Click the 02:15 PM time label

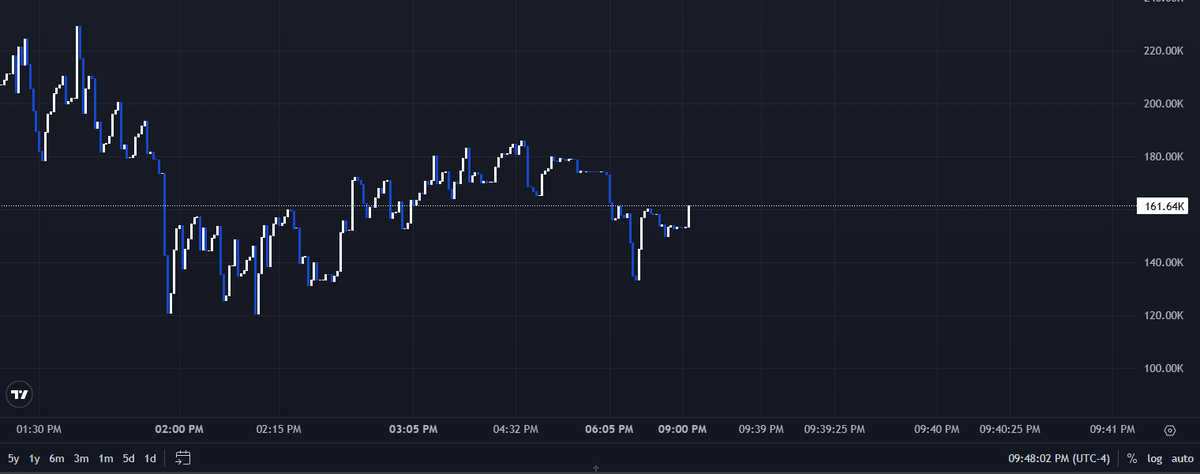click(279, 429)
